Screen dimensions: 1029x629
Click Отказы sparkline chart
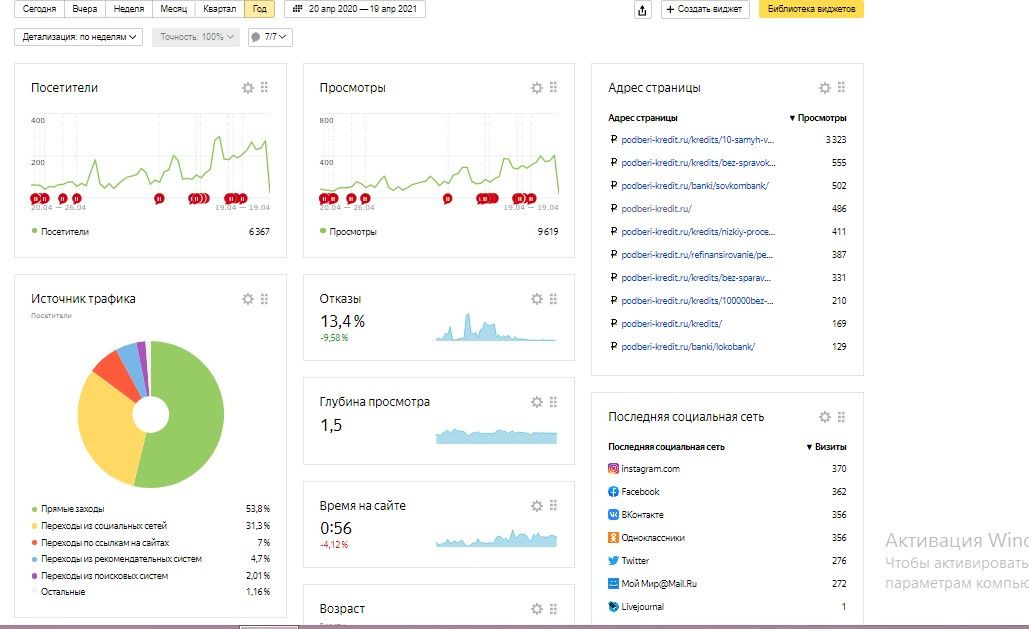click(x=496, y=327)
